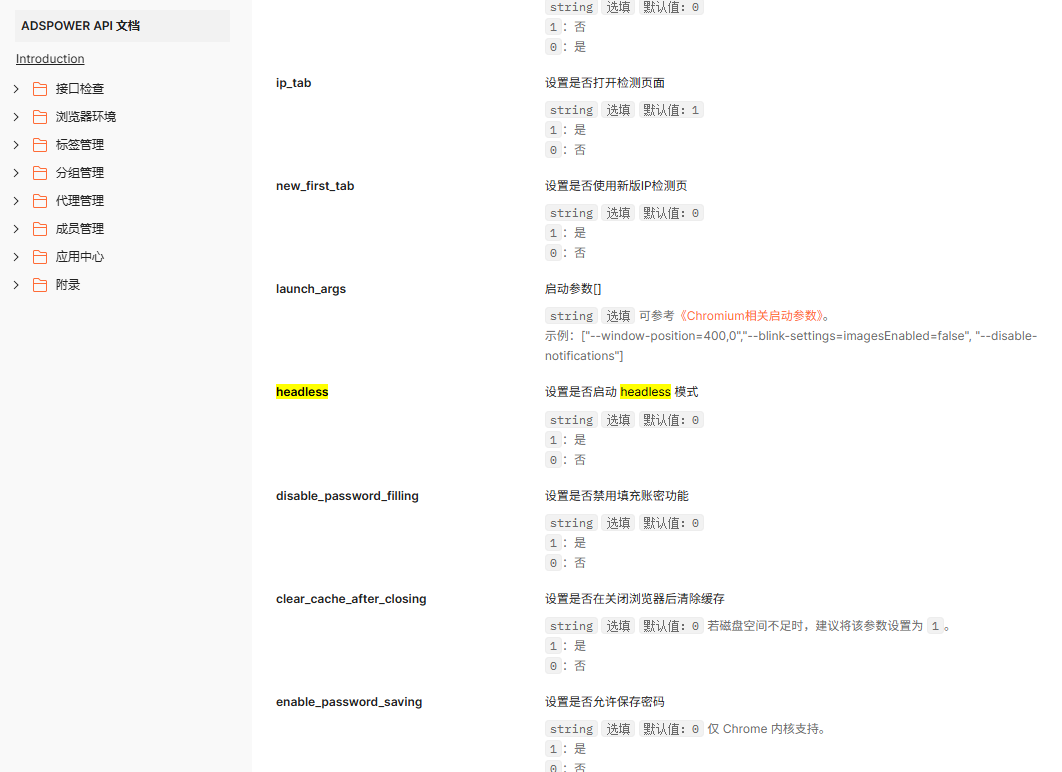Click the 附录 folder icon
This screenshot has width=1062, height=772.
point(40,285)
